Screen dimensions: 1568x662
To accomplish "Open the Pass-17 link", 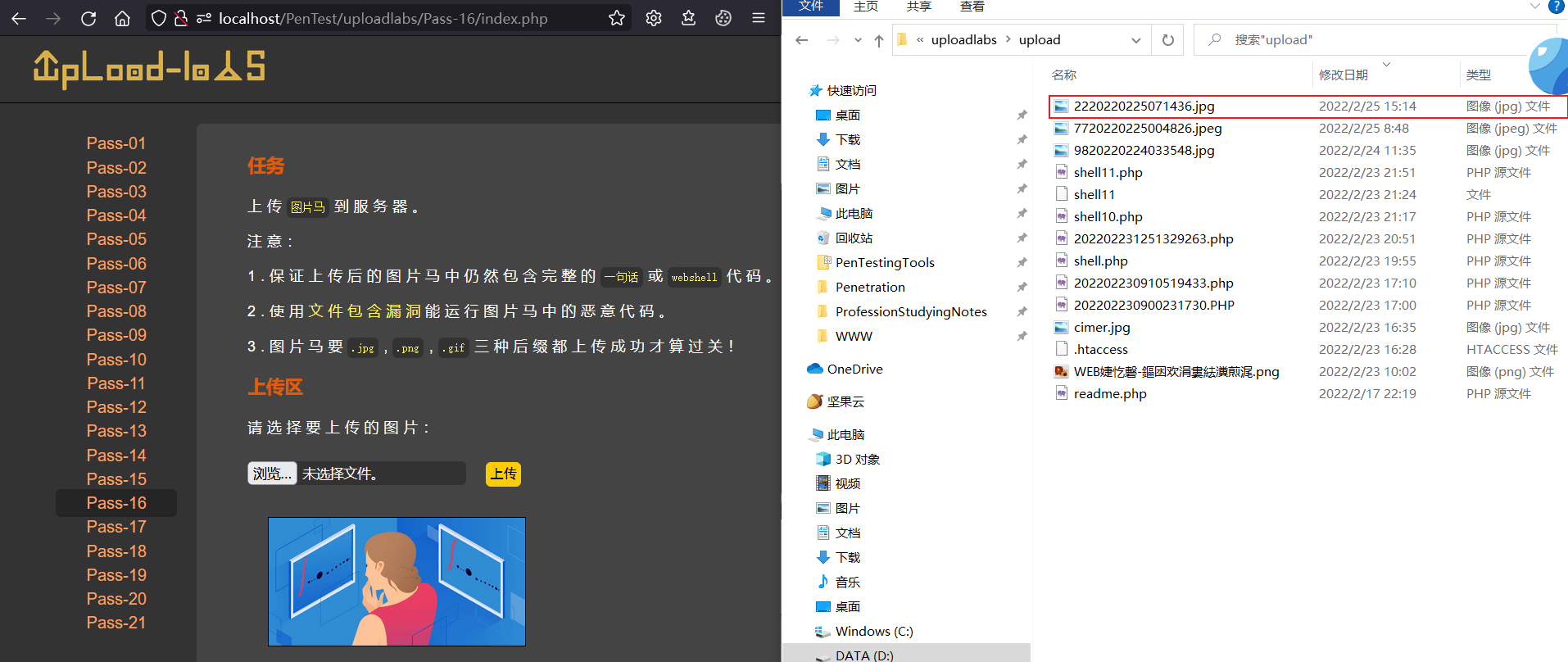I will pyautogui.click(x=116, y=527).
